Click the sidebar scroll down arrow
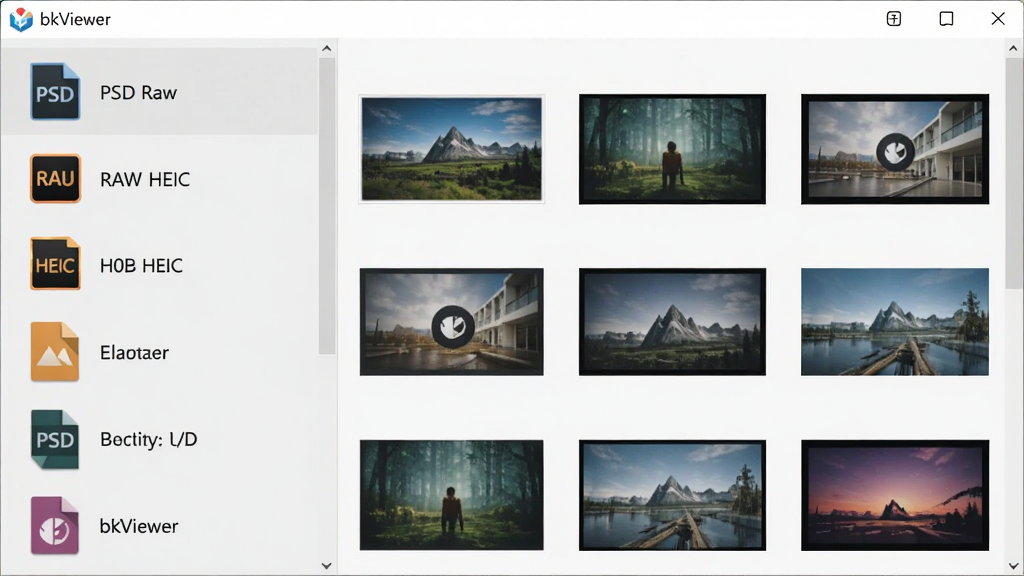1024x576 pixels. pos(327,566)
